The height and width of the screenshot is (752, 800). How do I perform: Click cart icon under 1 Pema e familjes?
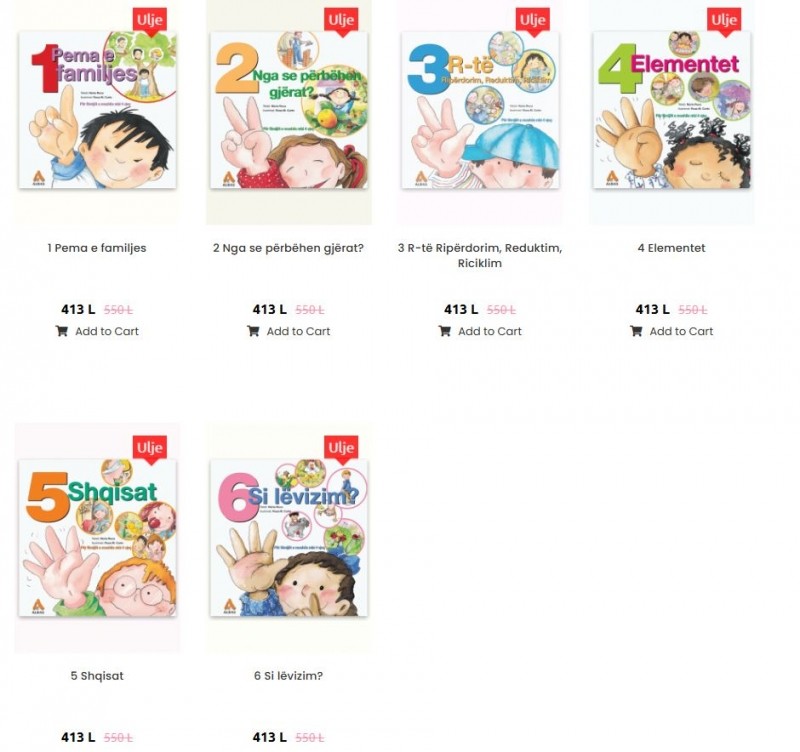pos(62,331)
